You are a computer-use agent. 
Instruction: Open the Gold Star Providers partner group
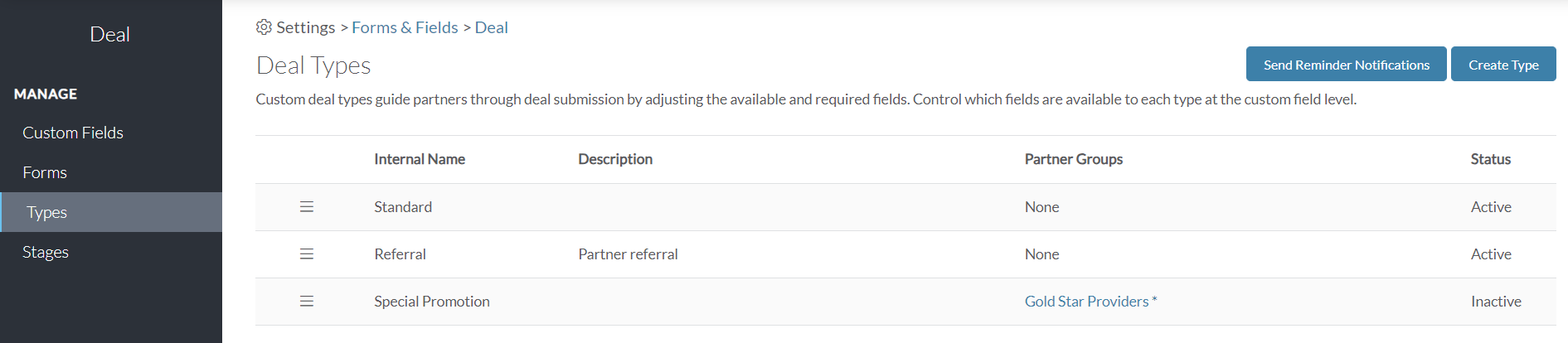click(x=1086, y=302)
